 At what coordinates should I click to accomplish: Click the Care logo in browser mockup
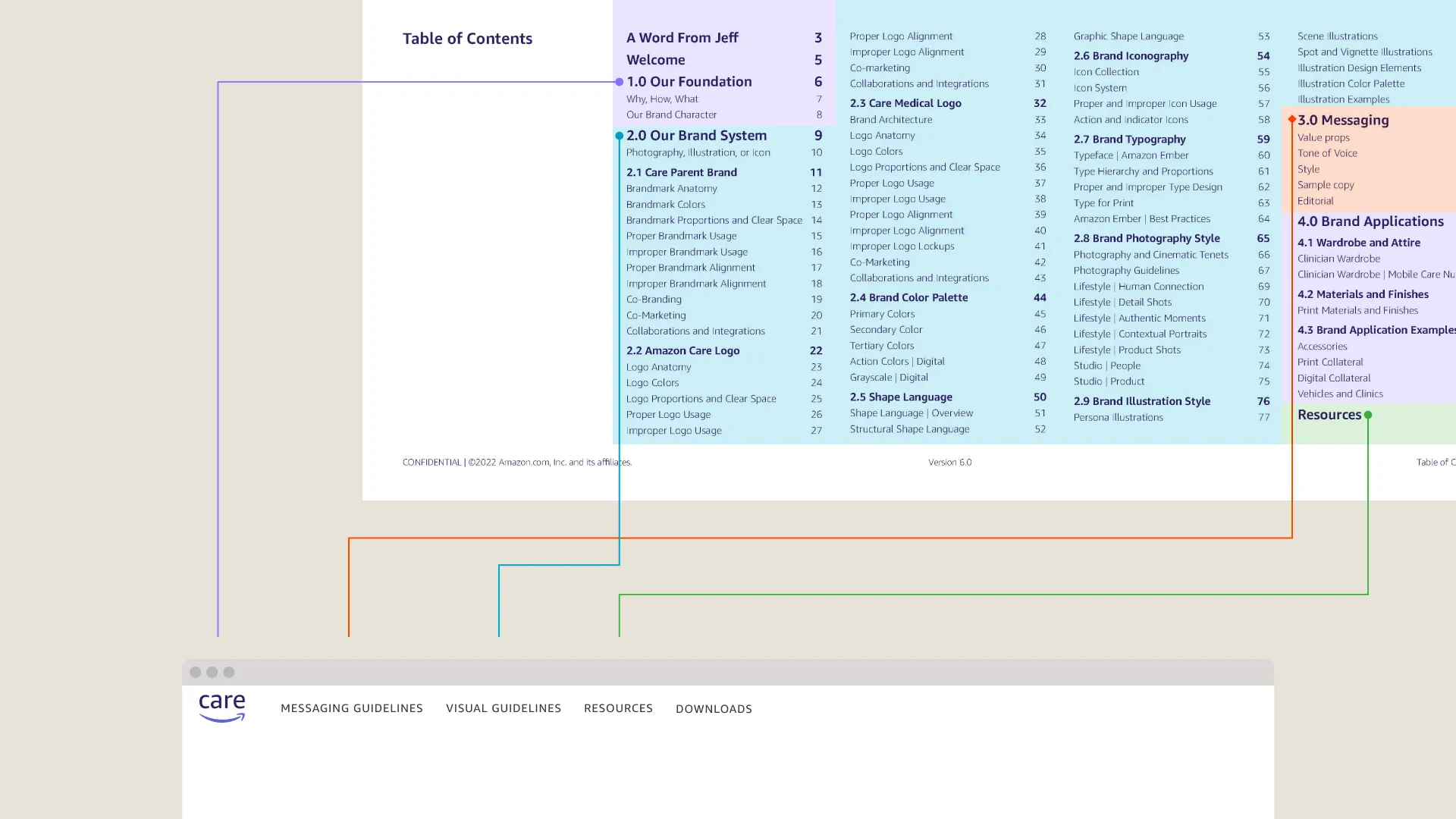[221, 707]
